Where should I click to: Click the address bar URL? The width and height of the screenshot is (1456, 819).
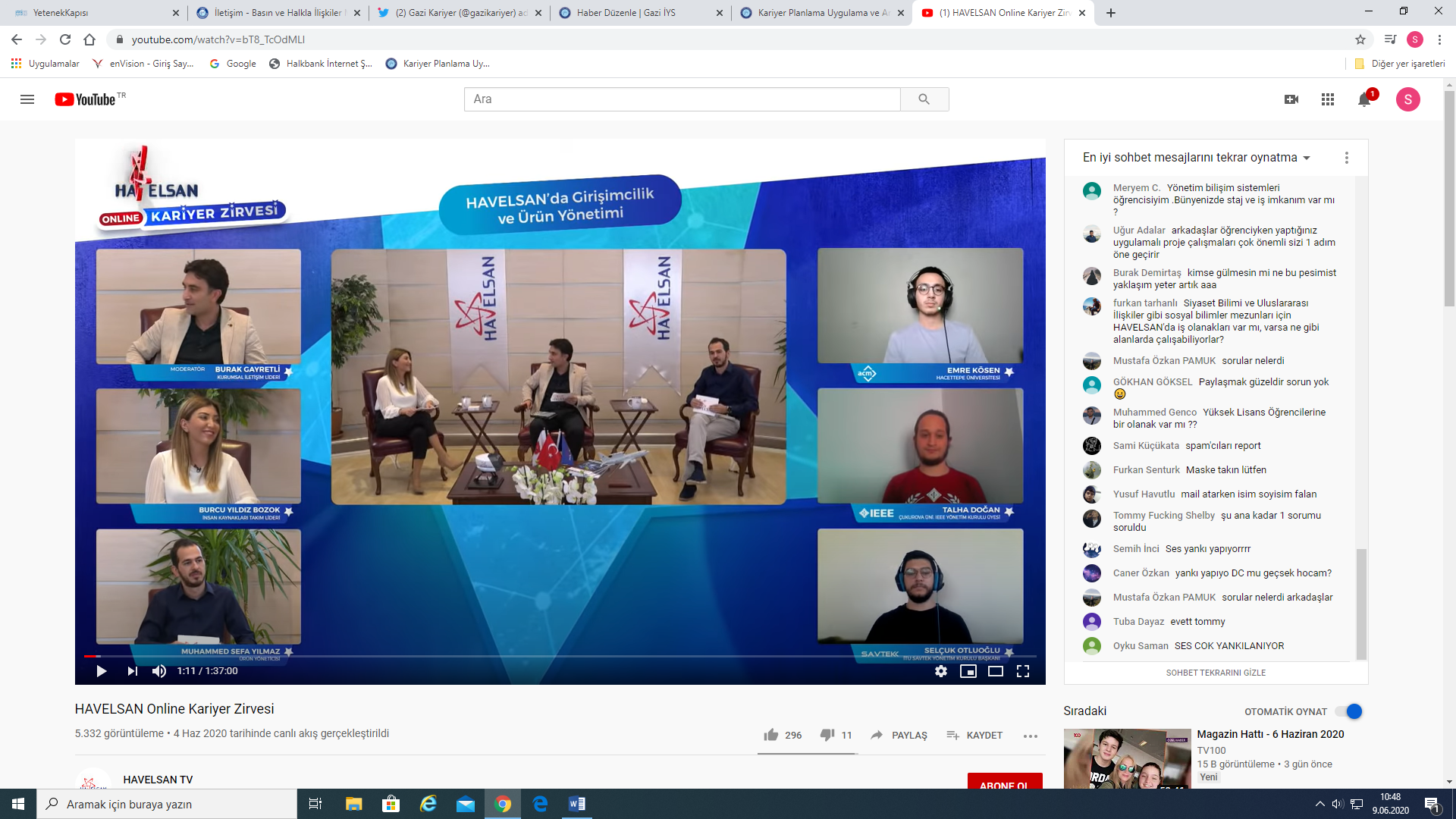click(218, 39)
